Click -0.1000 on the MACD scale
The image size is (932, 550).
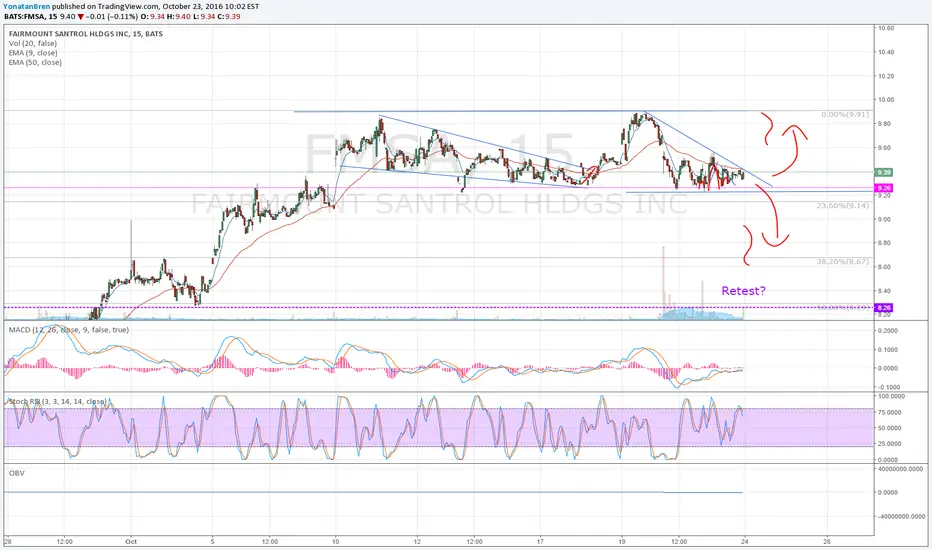click(x=886, y=387)
